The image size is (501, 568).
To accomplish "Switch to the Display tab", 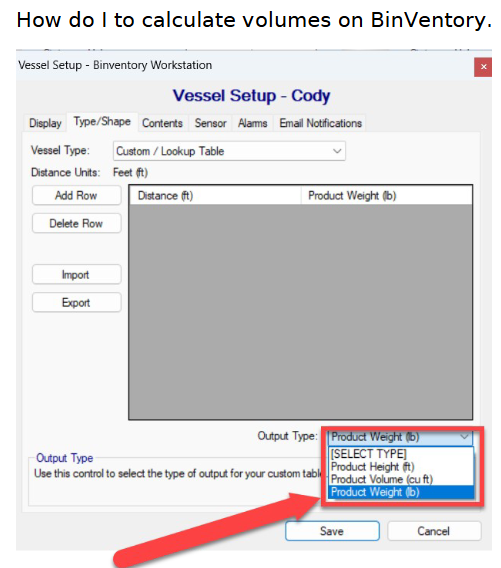I will pos(45,123).
